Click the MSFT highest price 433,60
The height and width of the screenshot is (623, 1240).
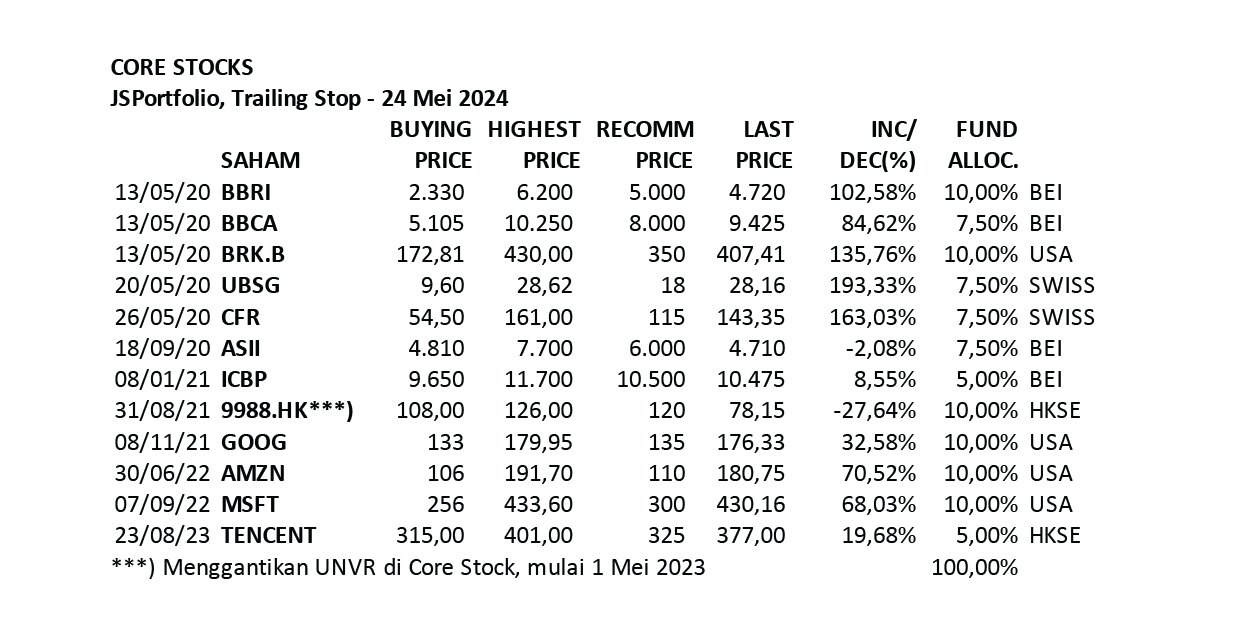pyautogui.click(x=540, y=504)
